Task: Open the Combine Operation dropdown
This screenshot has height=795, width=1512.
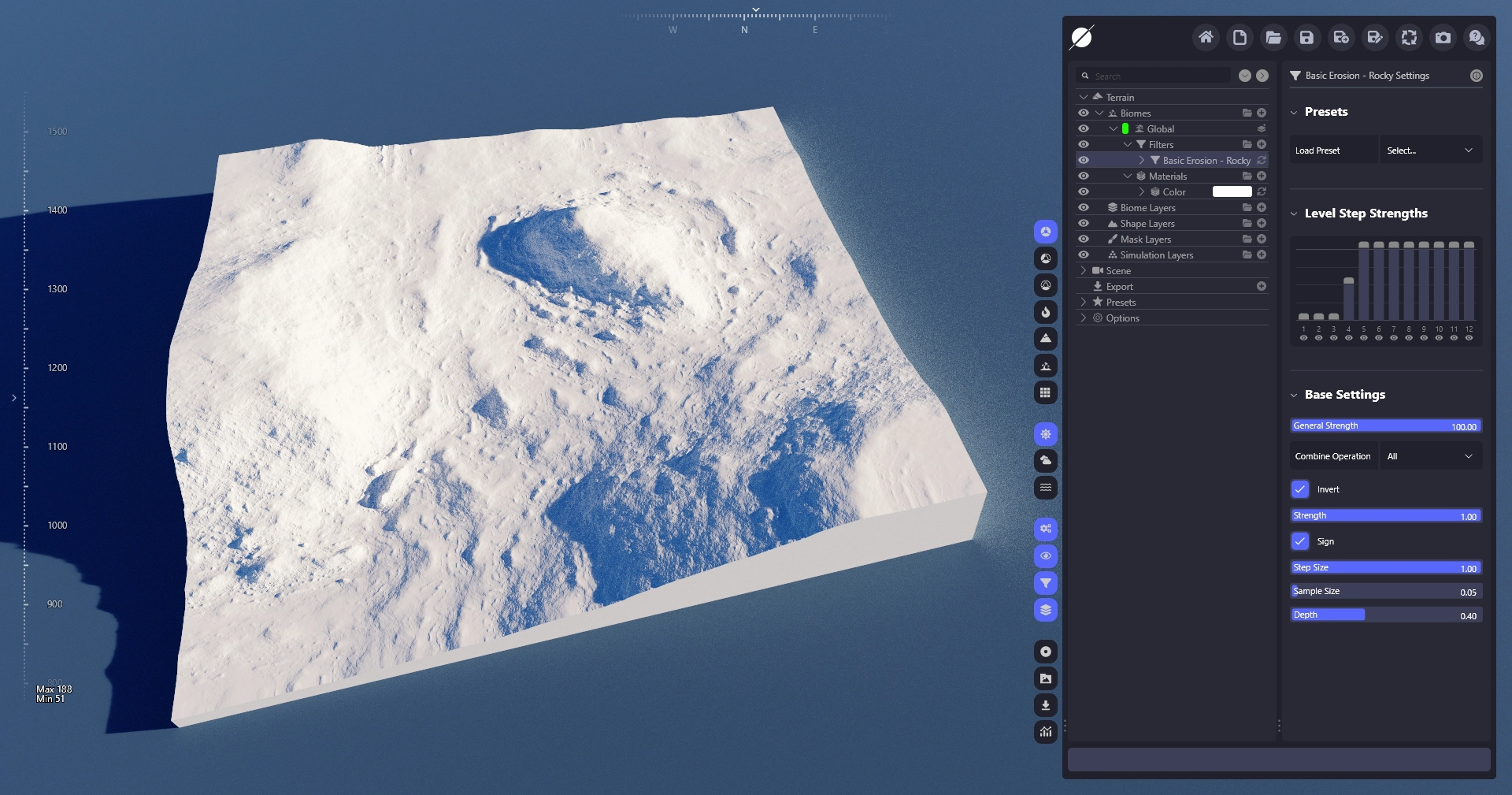Action: [x=1429, y=456]
